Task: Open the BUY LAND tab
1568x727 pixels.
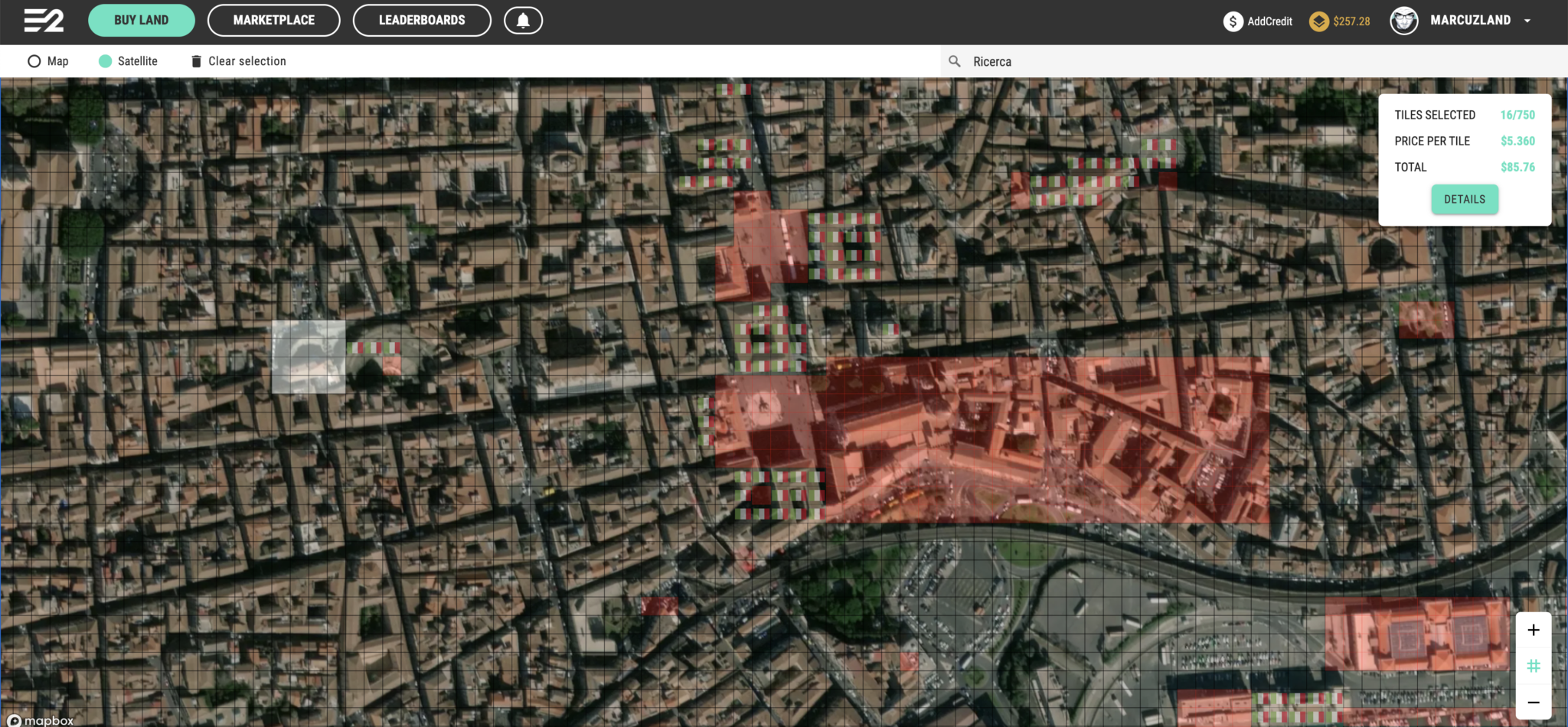Action: pyautogui.click(x=142, y=21)
